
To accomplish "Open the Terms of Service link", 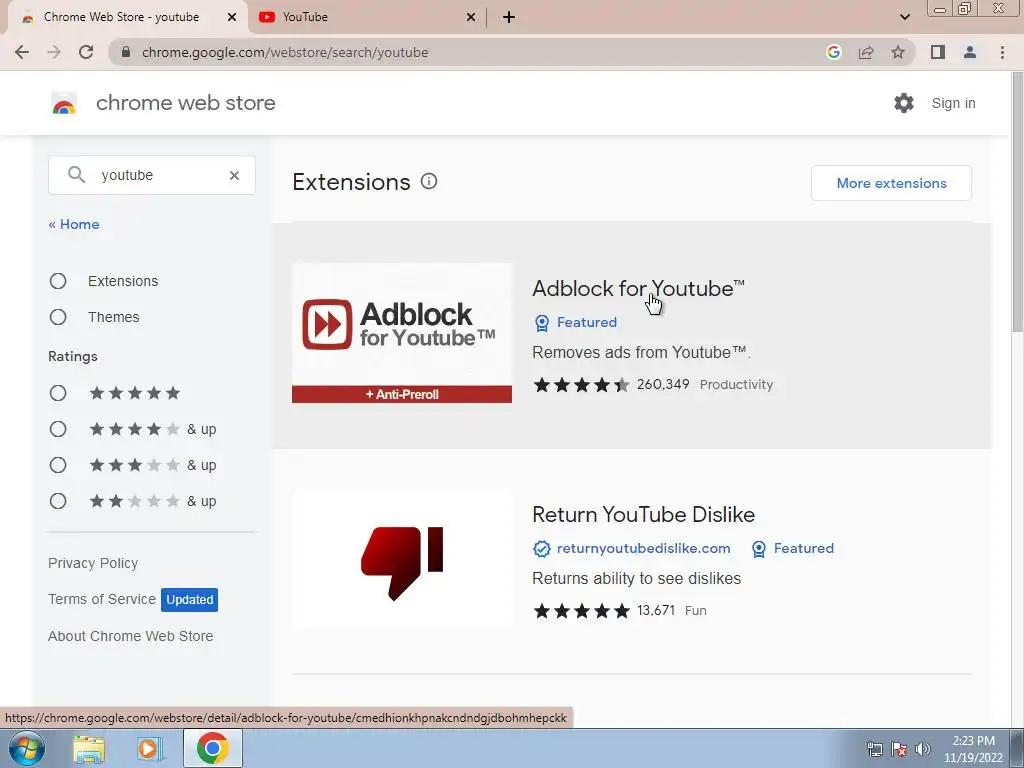I will [x=102, y=599].
